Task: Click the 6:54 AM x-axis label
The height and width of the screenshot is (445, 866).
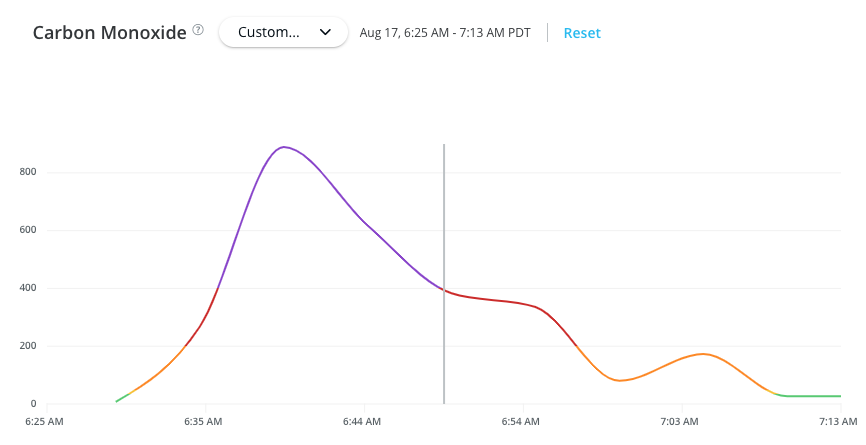Action: click(520, 422)
